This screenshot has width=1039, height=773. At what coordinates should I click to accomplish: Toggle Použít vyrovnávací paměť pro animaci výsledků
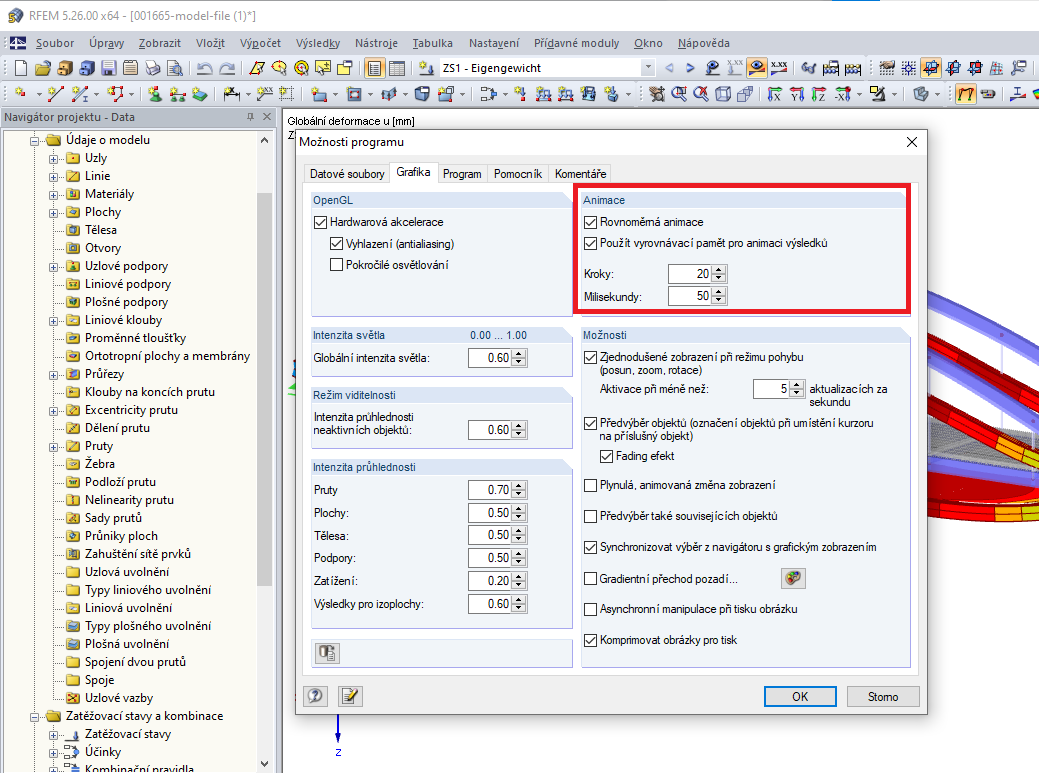(590, 243)
